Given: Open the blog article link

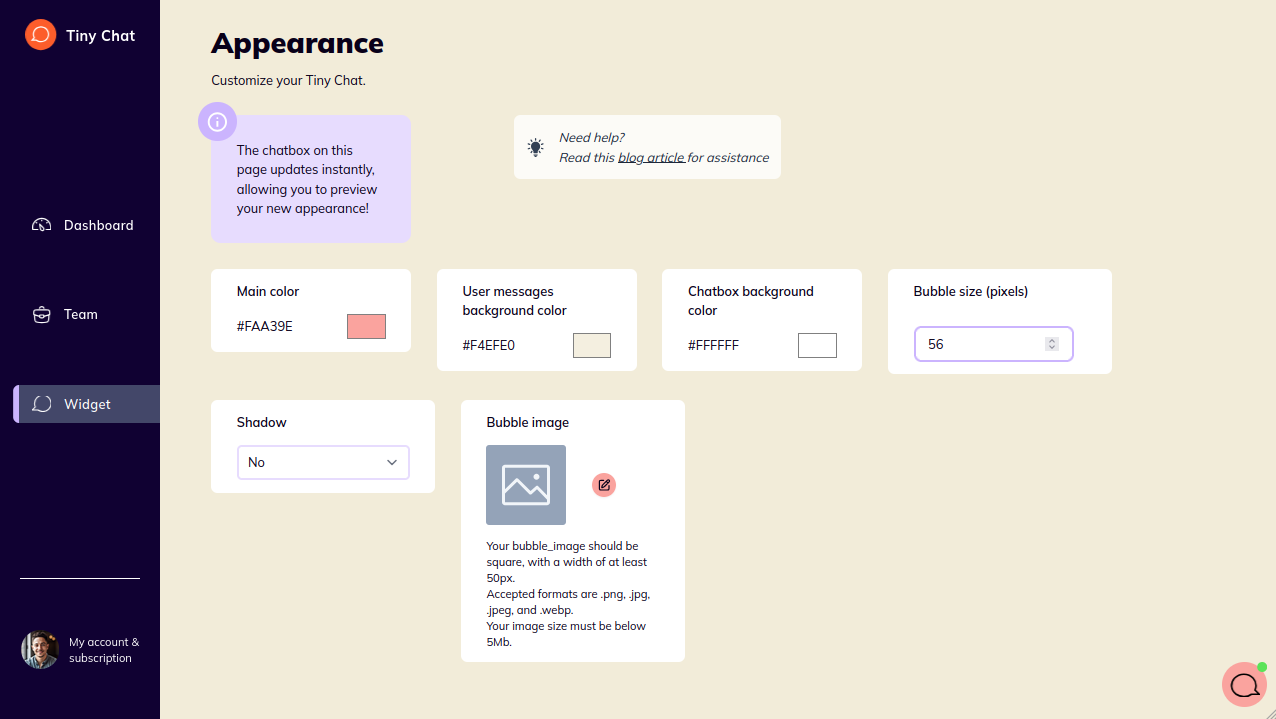Looking at the screenshot, I should point(651,157).
